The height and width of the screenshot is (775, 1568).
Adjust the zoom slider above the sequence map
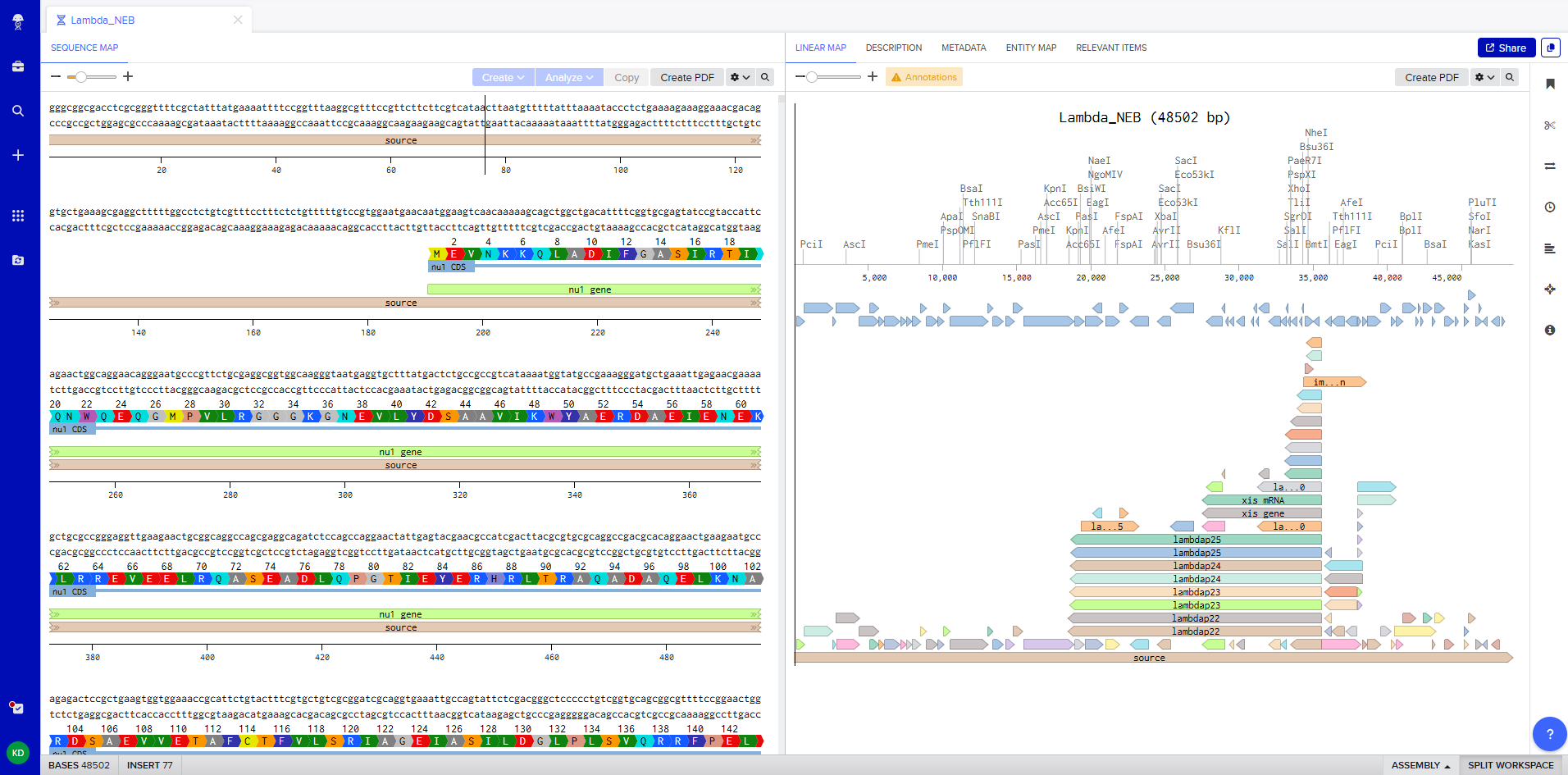point(83,76)
